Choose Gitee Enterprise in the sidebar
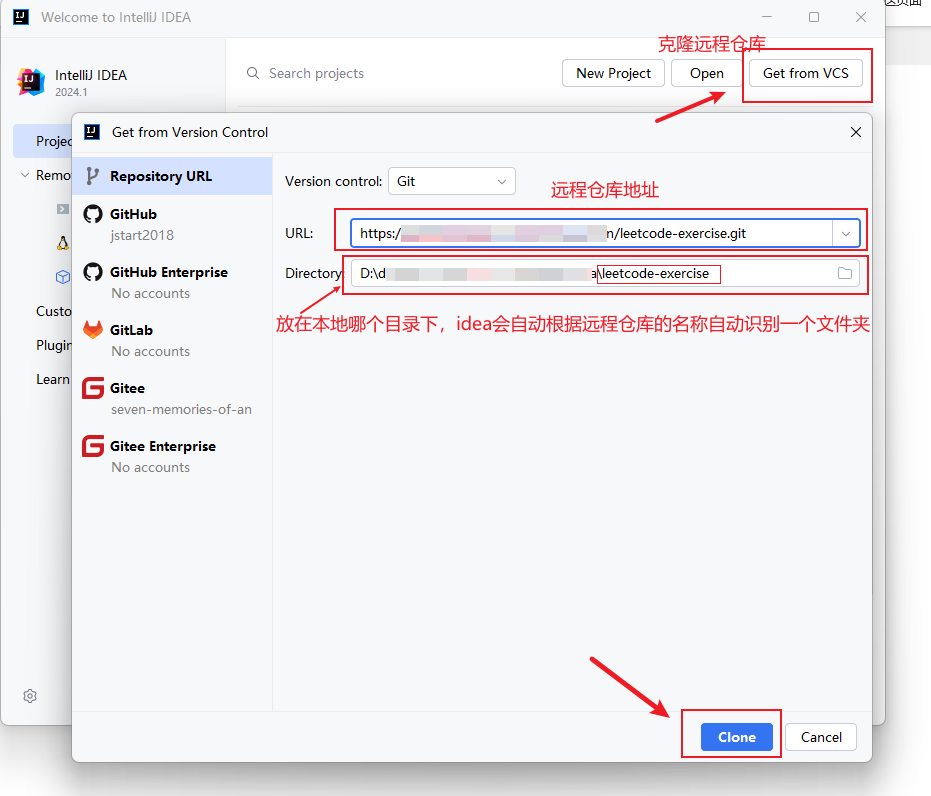Image resolution: width=931 pixels, height=796 pixels. point(172,456)
